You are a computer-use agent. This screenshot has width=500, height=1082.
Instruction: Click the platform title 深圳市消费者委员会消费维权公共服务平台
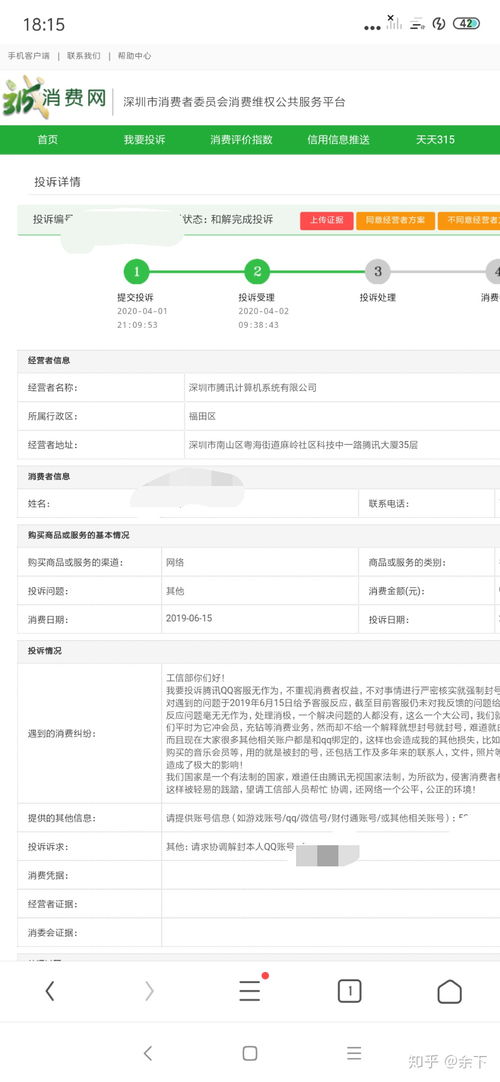point(234,102)
